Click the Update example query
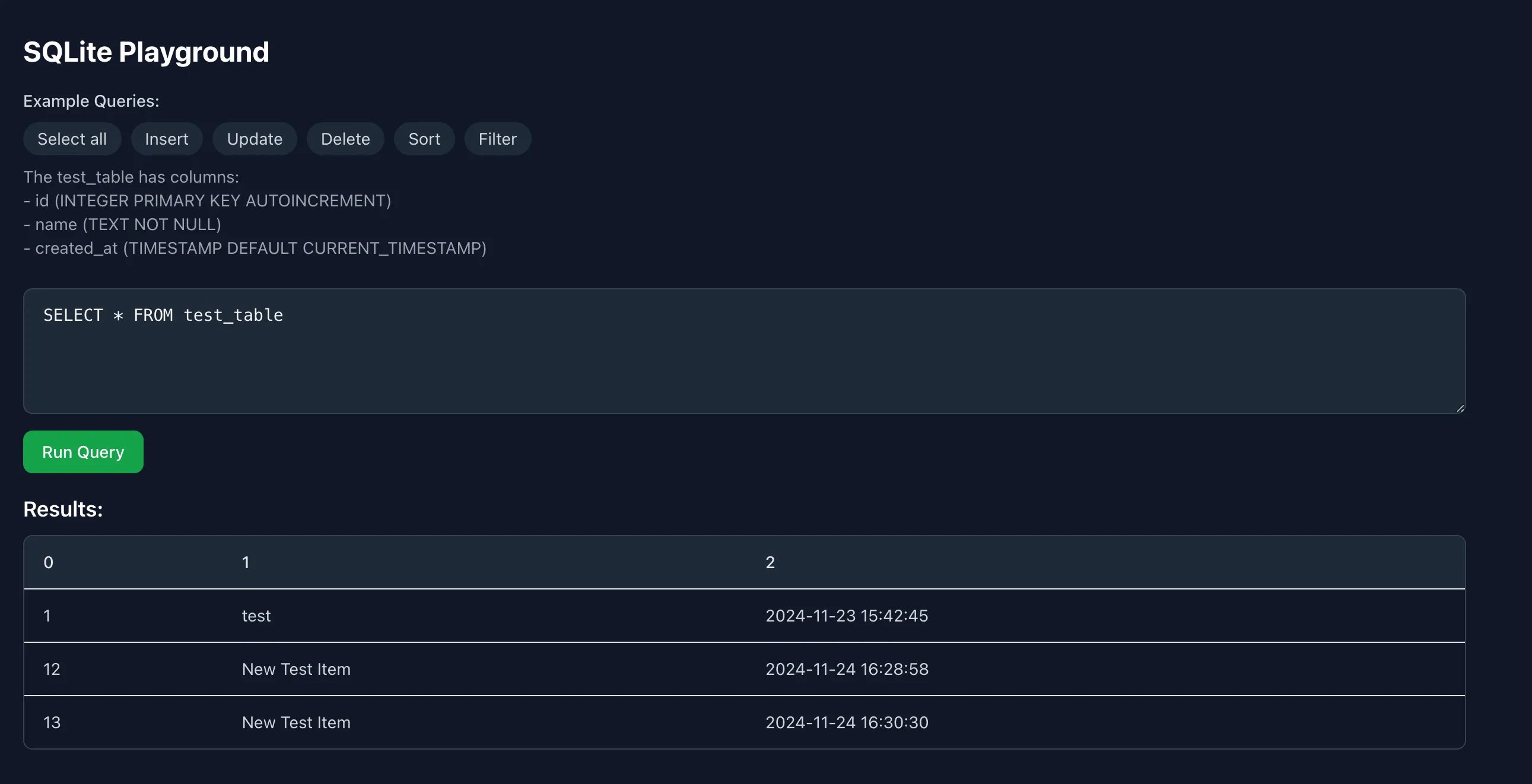The image size is (1532, 784). pyautogui.click(x=255, y=139)
